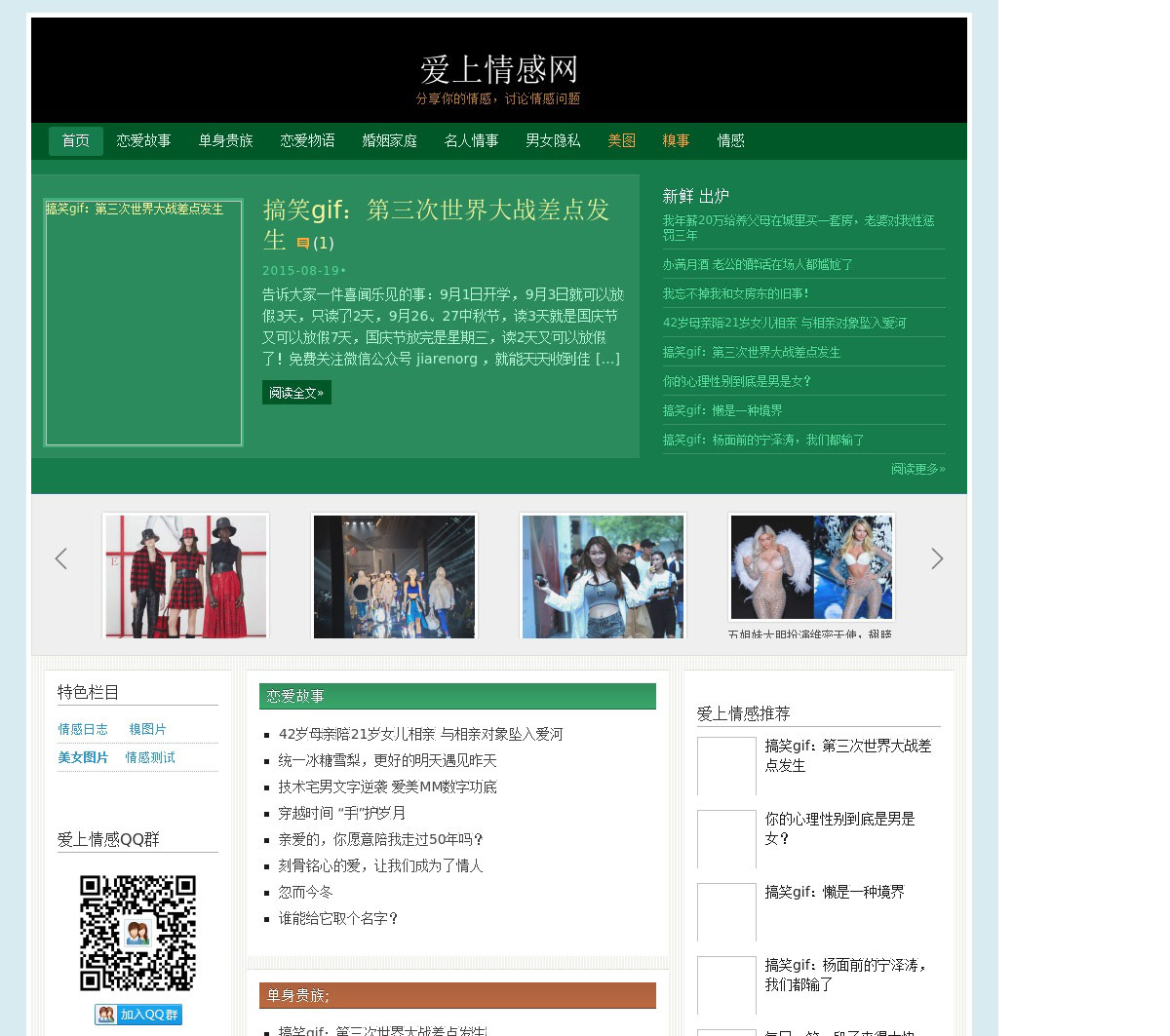Click recommended article 你的心理性别到底是男是女？
Viewport: 1170px width, 1036px height.
tap(839, 828)
